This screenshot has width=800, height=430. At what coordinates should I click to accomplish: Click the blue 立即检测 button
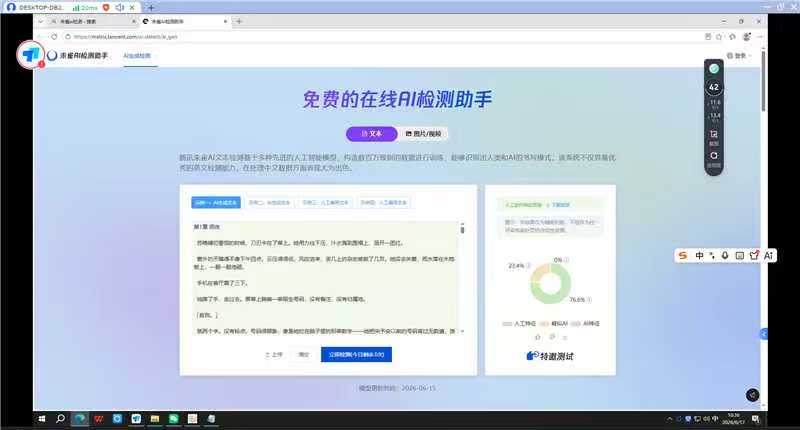pos(356,355)
